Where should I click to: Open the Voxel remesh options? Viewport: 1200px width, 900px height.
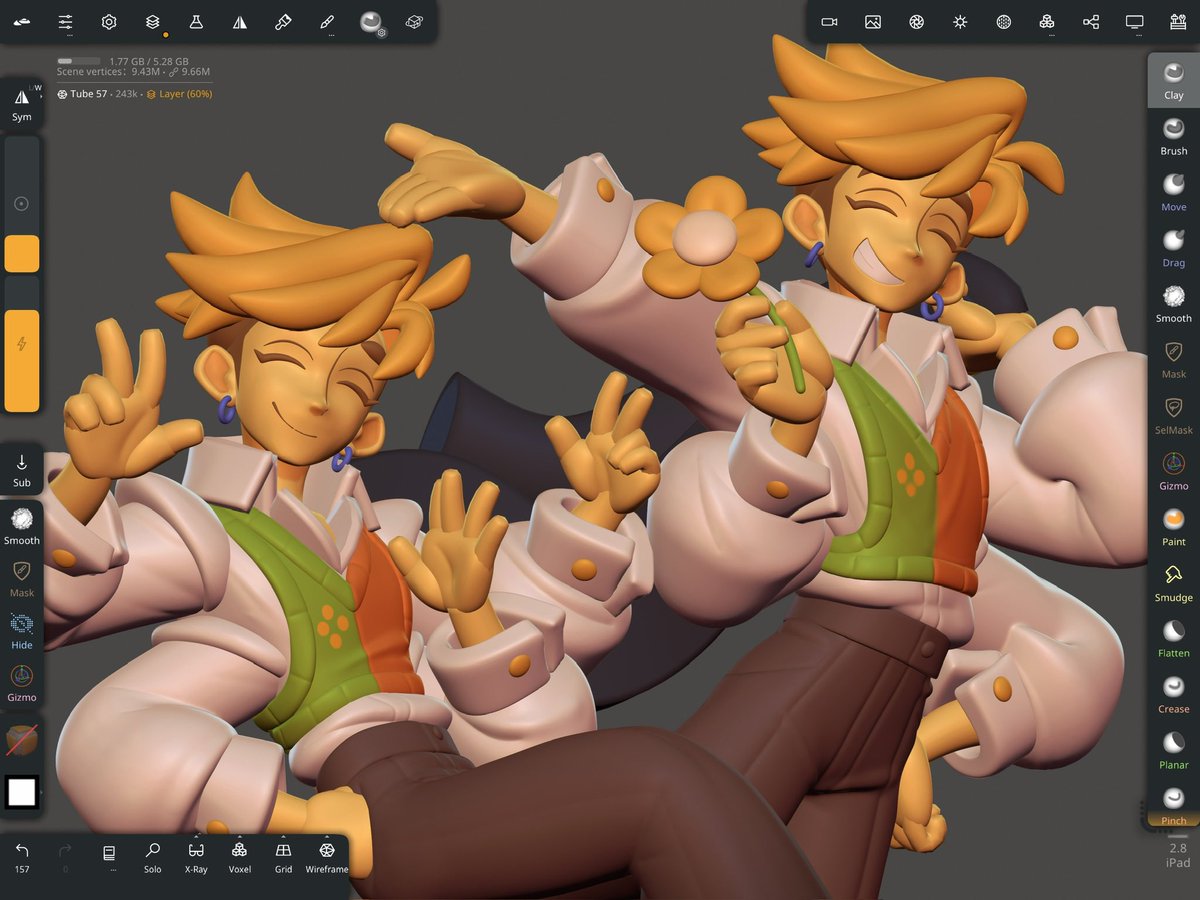coord(239,857)
